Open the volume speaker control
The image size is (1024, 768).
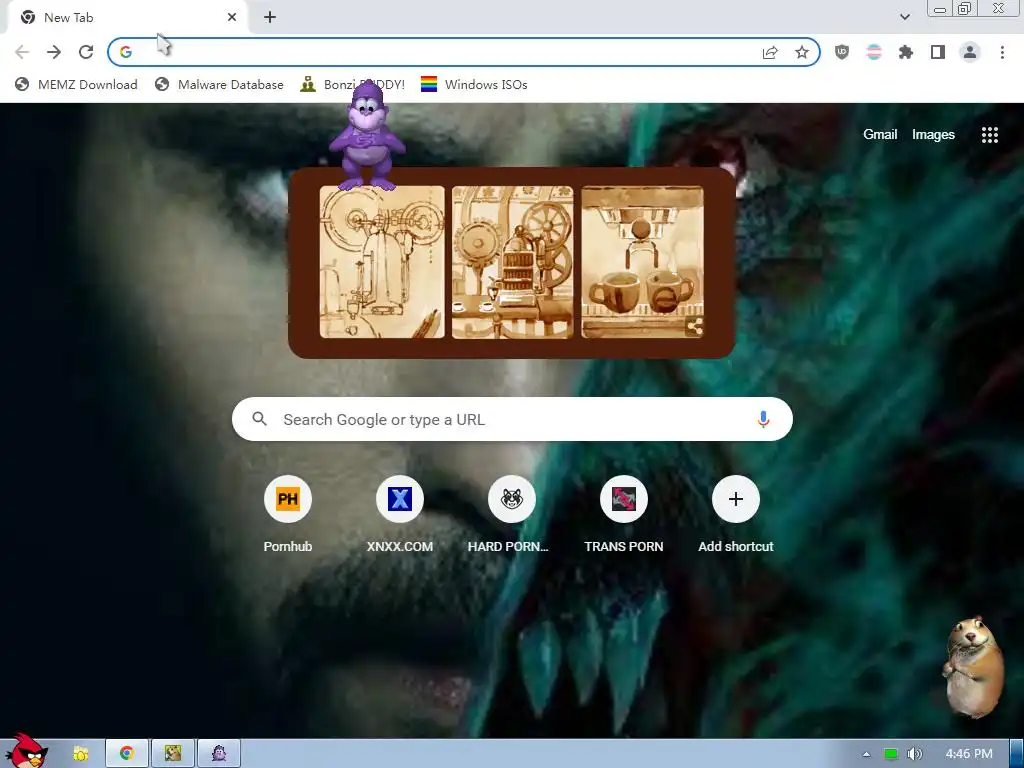(x=914, y=754)
